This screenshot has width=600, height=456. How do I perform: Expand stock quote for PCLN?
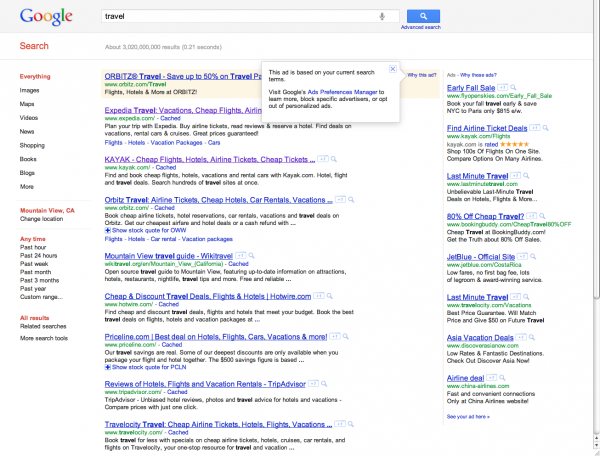143,367
